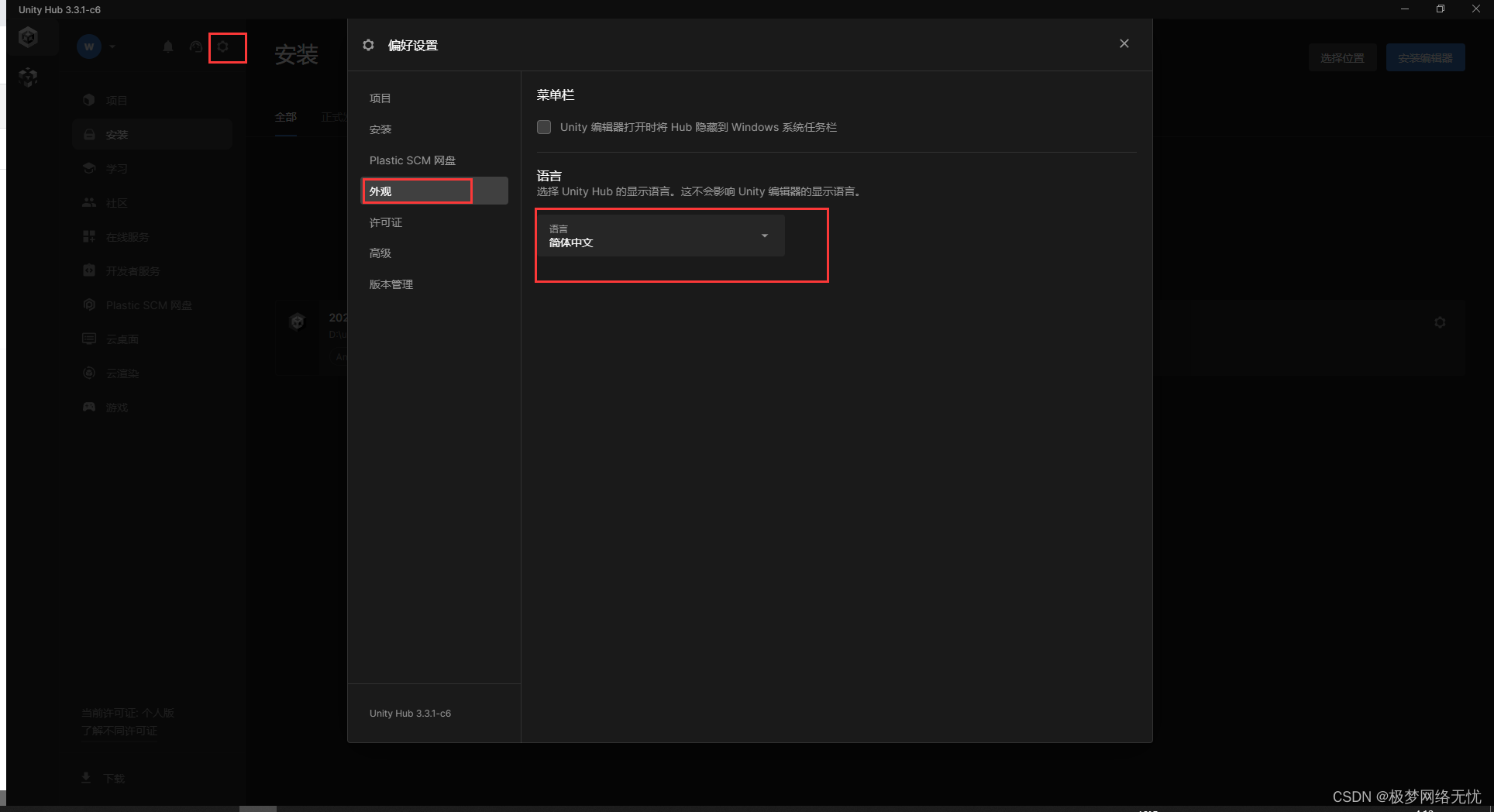Open 游戏 in the Hub sidebar
1494x812 pixels.
[152, 407]
